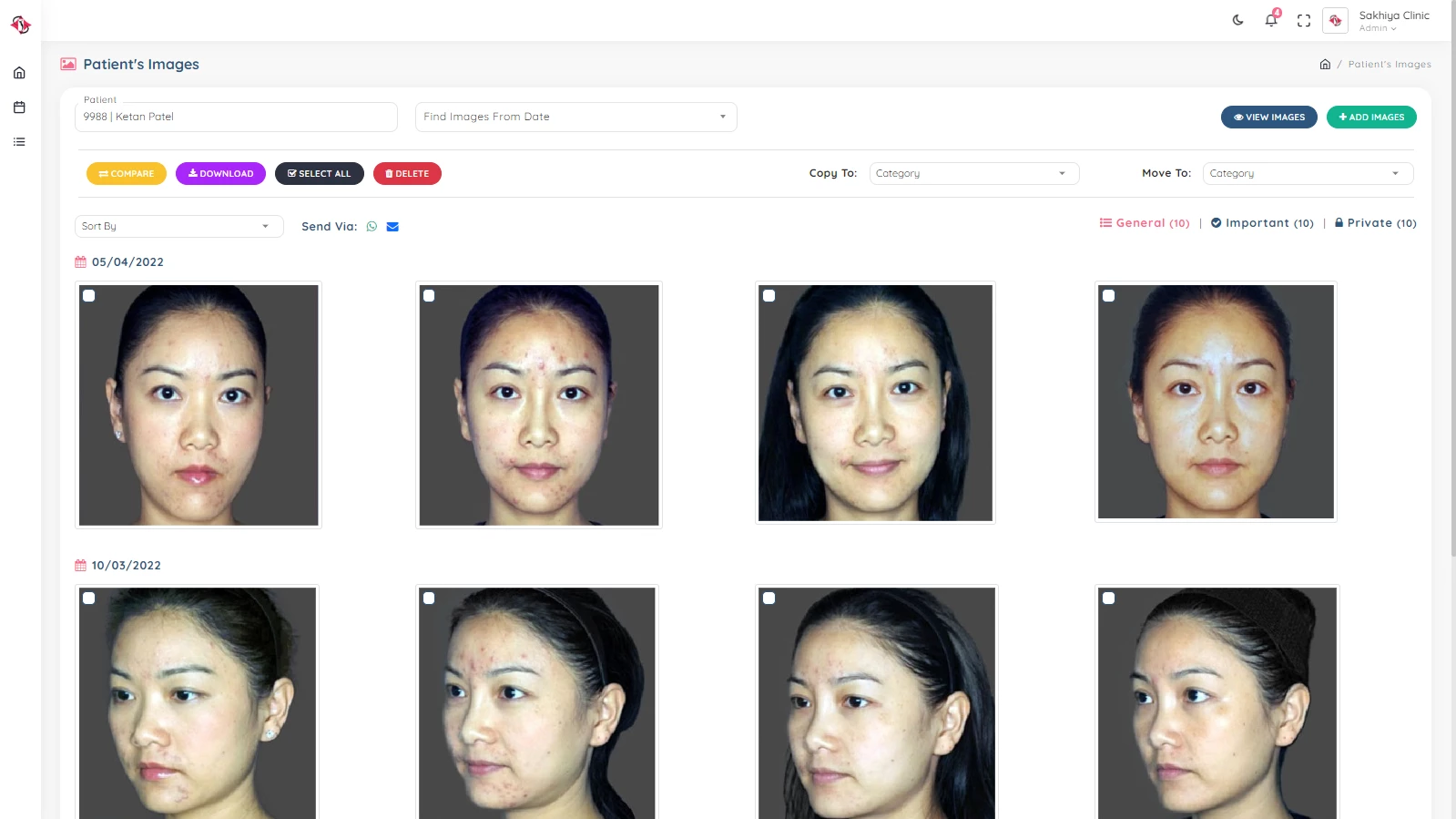Click the Patient input field
This screenshot has width=1456, height=819.
[x=236, y=117]
